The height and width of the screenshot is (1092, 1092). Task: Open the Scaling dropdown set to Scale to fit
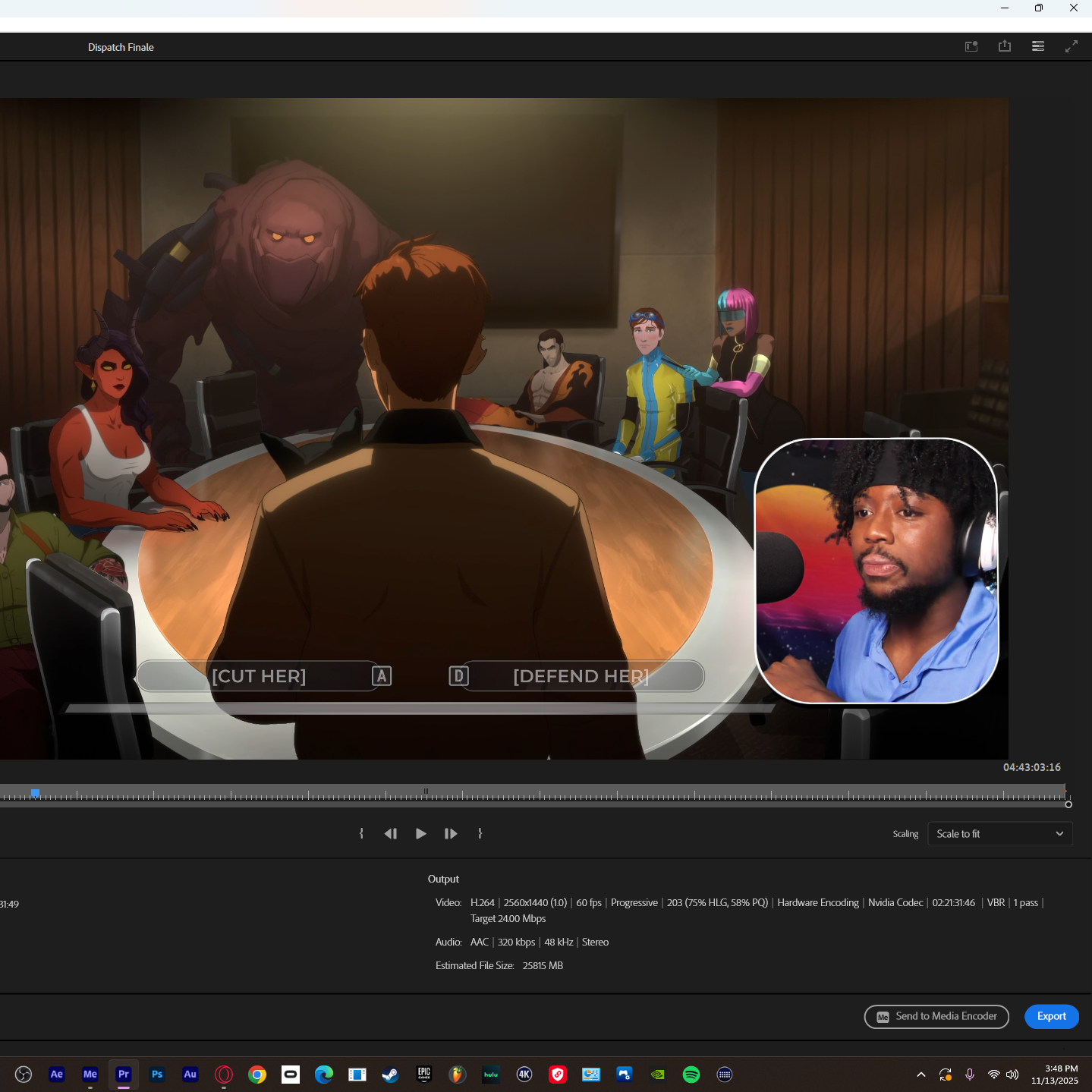(999, 833)
